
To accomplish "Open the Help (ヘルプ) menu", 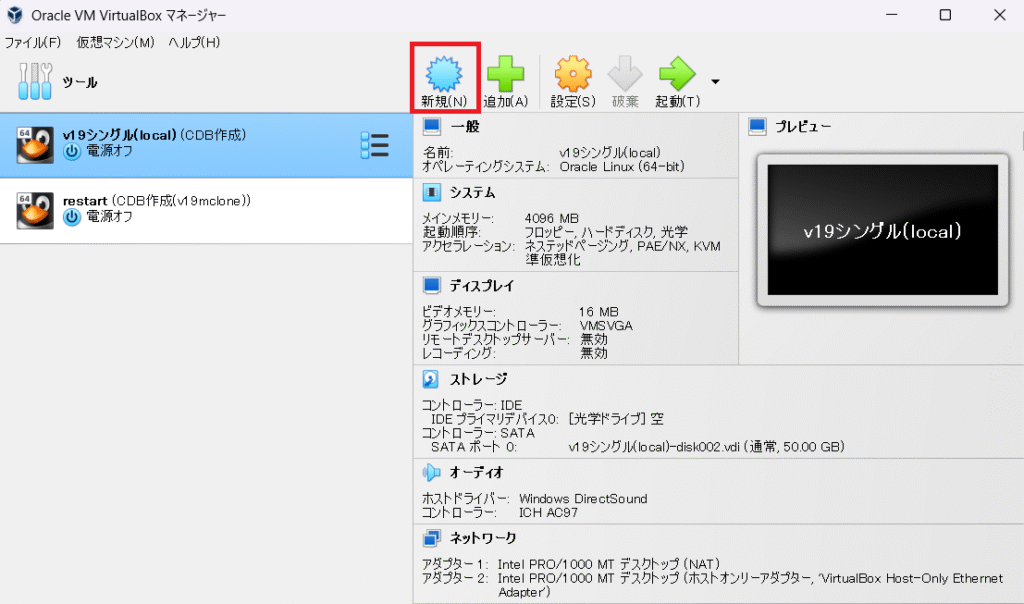I will tap(194, 42).
